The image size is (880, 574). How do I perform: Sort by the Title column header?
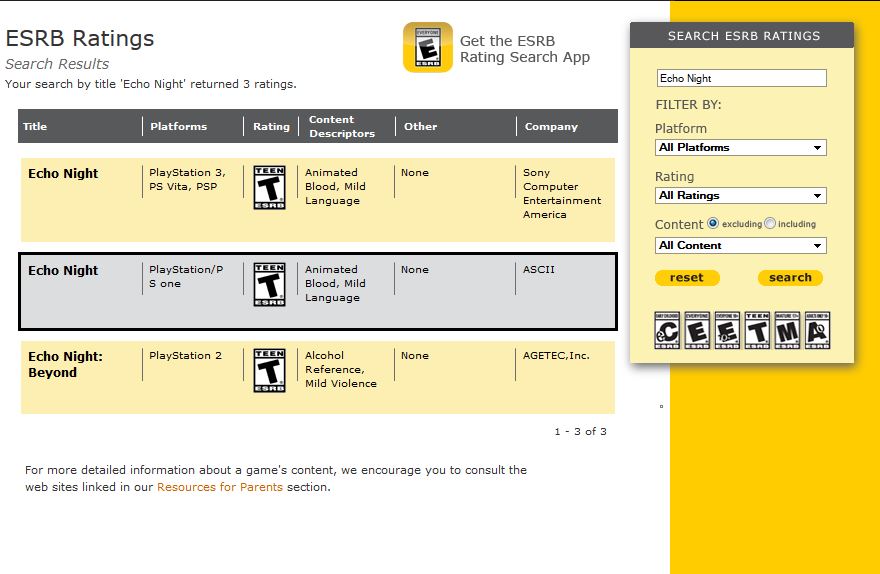35,126
